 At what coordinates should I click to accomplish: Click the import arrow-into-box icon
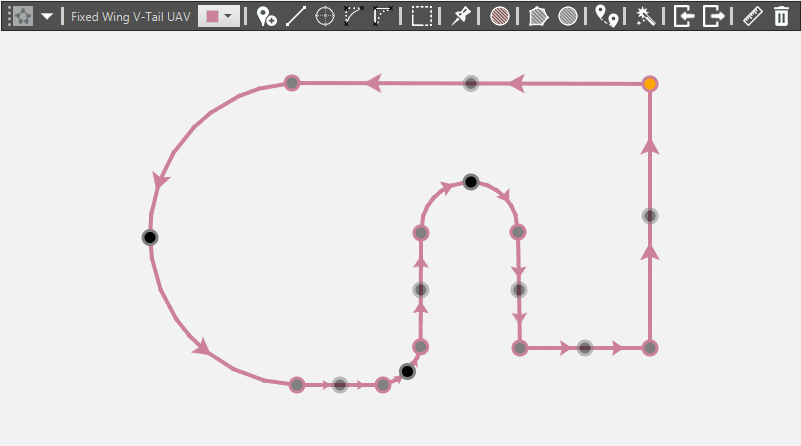684,16
